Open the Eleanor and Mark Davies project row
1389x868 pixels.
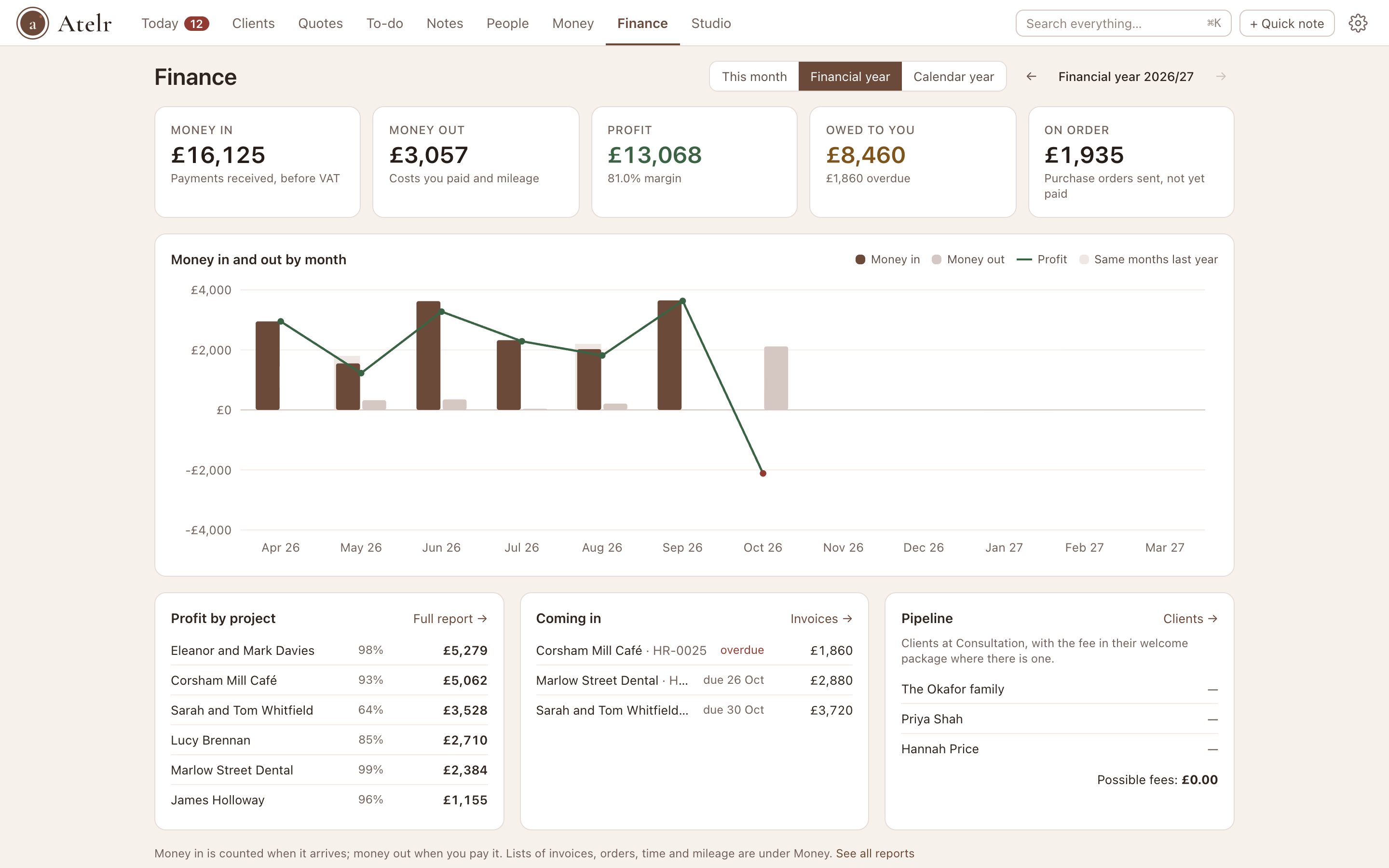[x=329, y=651]
